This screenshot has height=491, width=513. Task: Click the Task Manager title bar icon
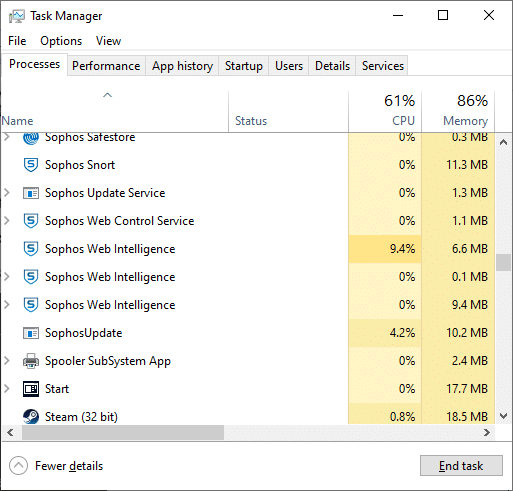point(17,16)
